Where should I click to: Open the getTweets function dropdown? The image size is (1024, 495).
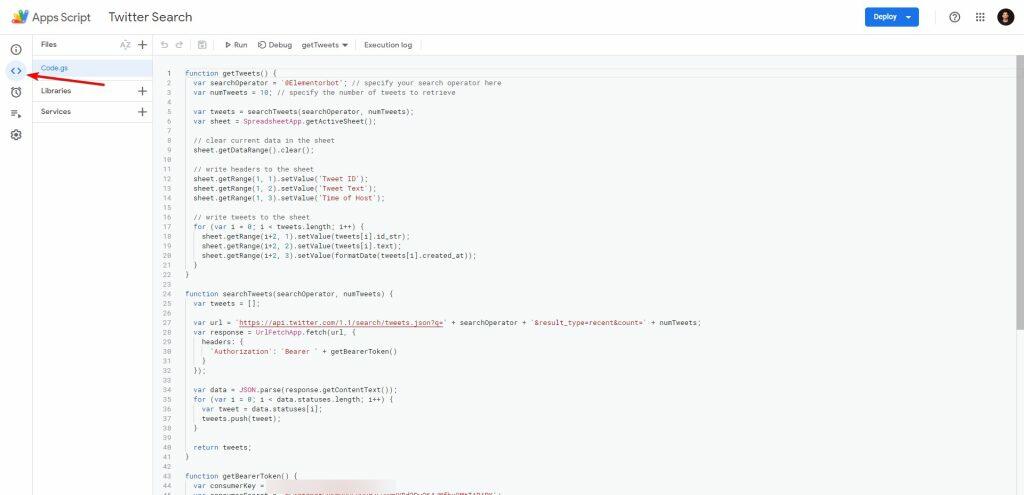click(325, 45)
